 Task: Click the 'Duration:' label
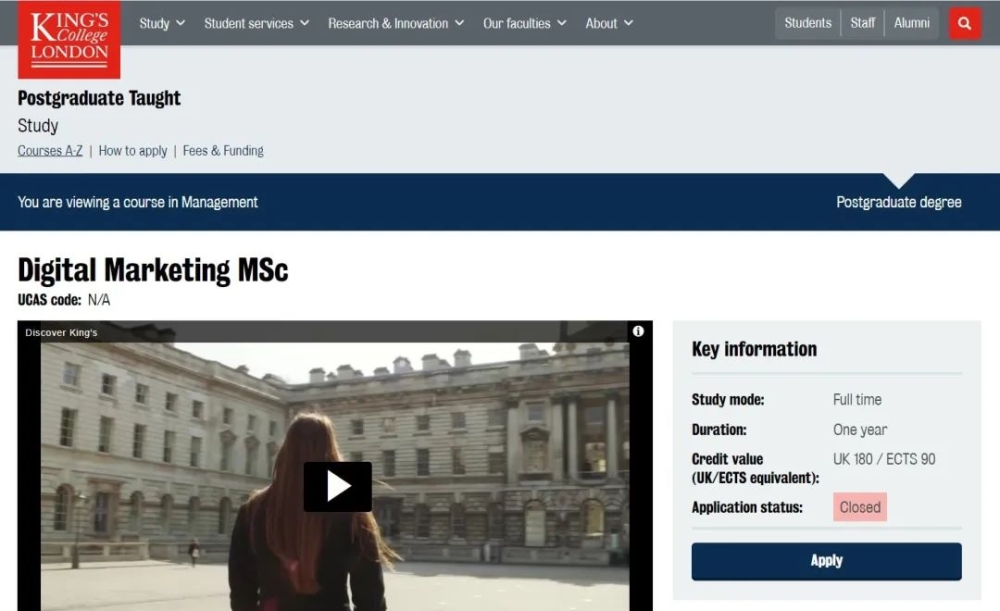719,430
